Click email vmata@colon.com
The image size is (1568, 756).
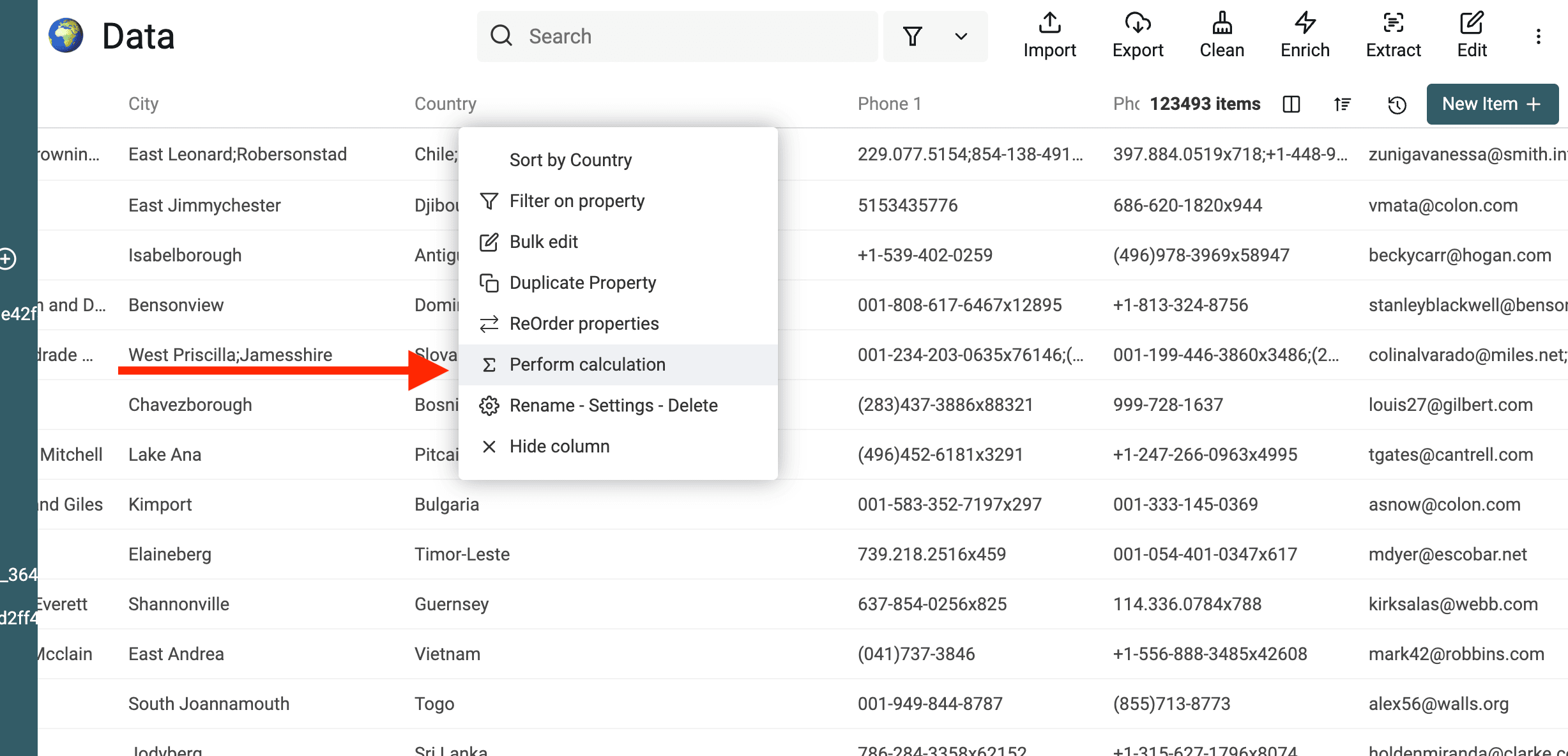click(1443, 205)
